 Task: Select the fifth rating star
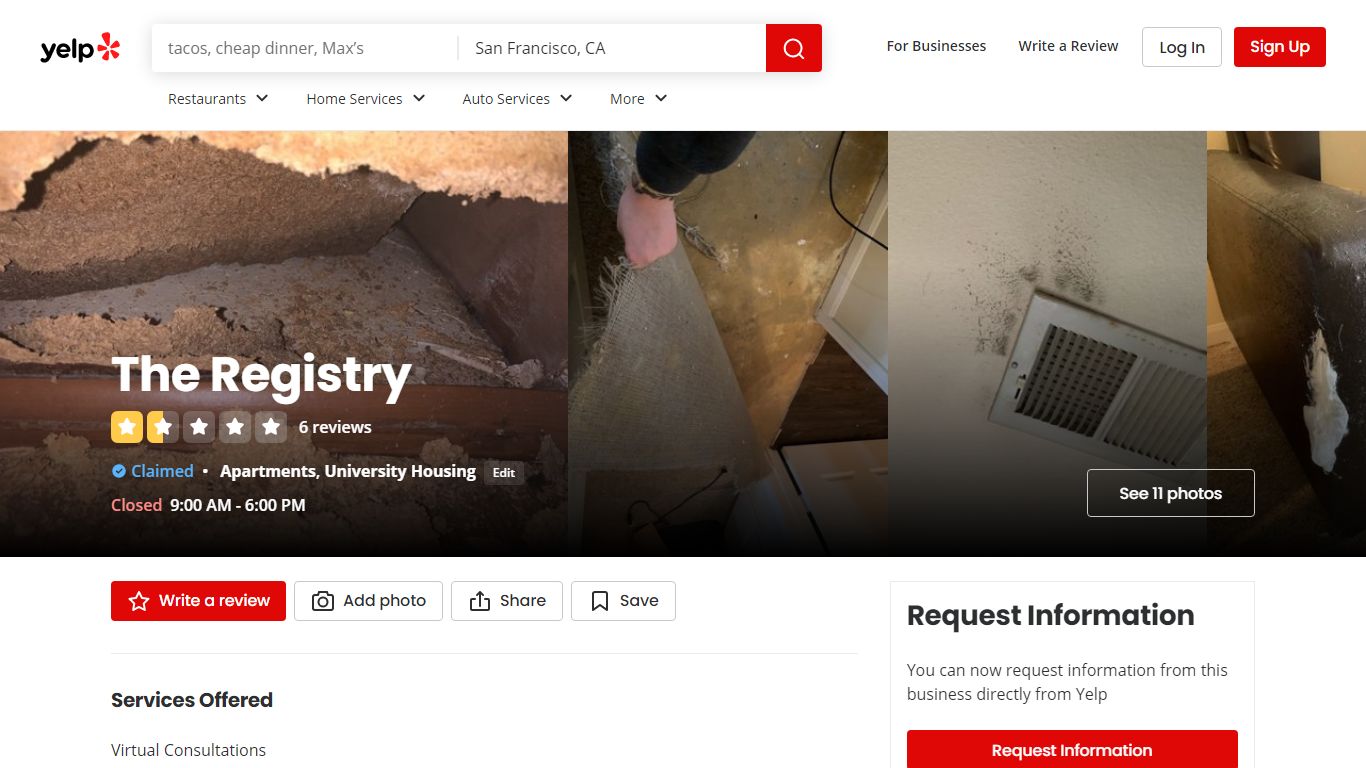pyautogui.click(x=271, y=427)
